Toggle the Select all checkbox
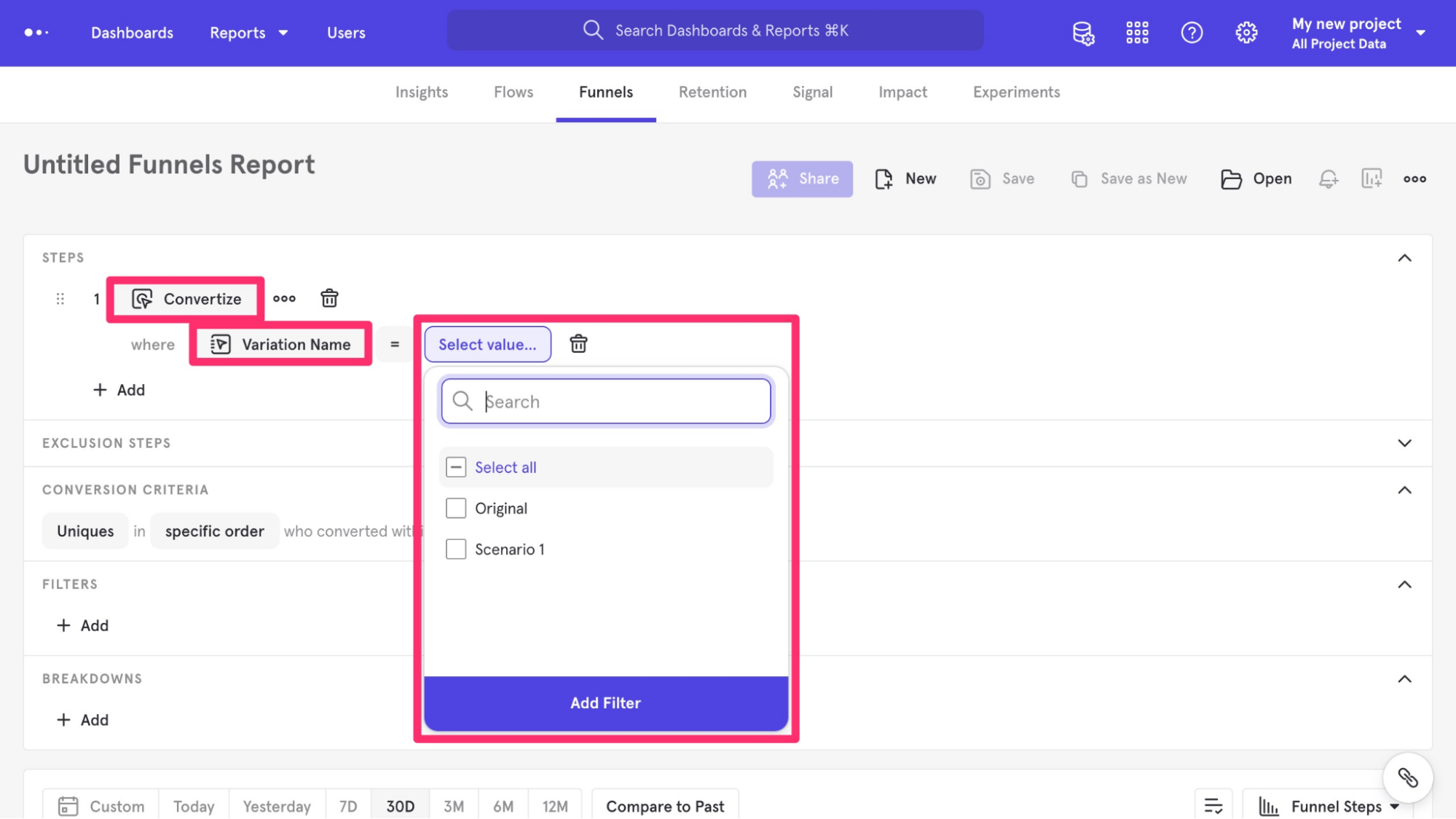 pos(456,467)
